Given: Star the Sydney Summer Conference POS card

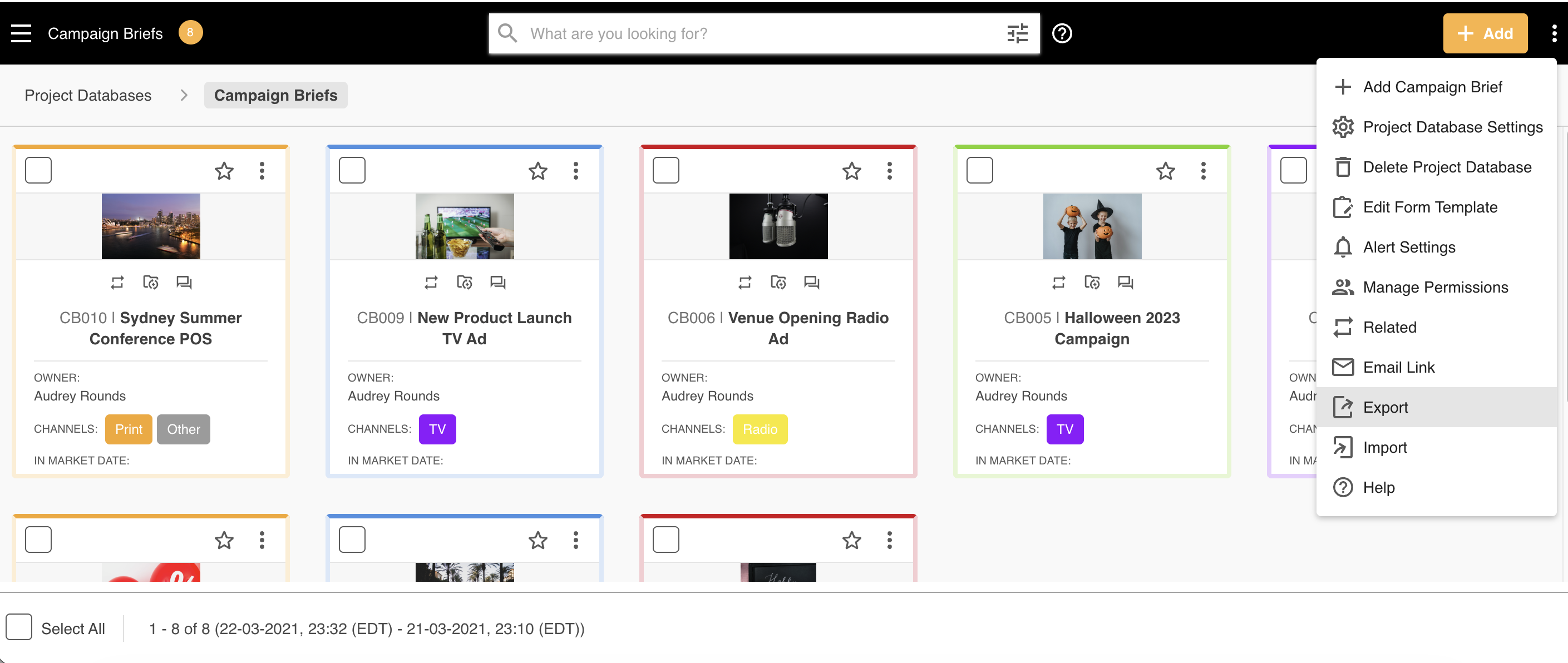Looking at the screenshot, I should pyautogui.click(x=224, y=171).
